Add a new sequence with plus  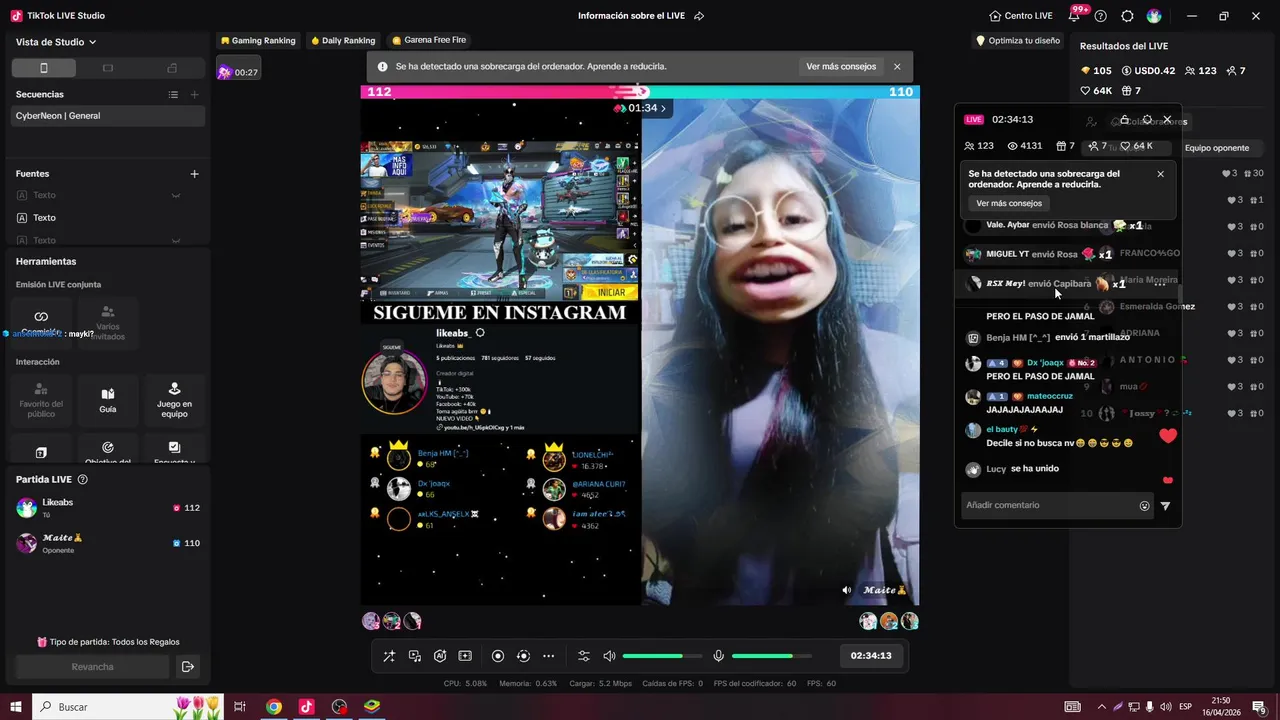pos(195,94)
